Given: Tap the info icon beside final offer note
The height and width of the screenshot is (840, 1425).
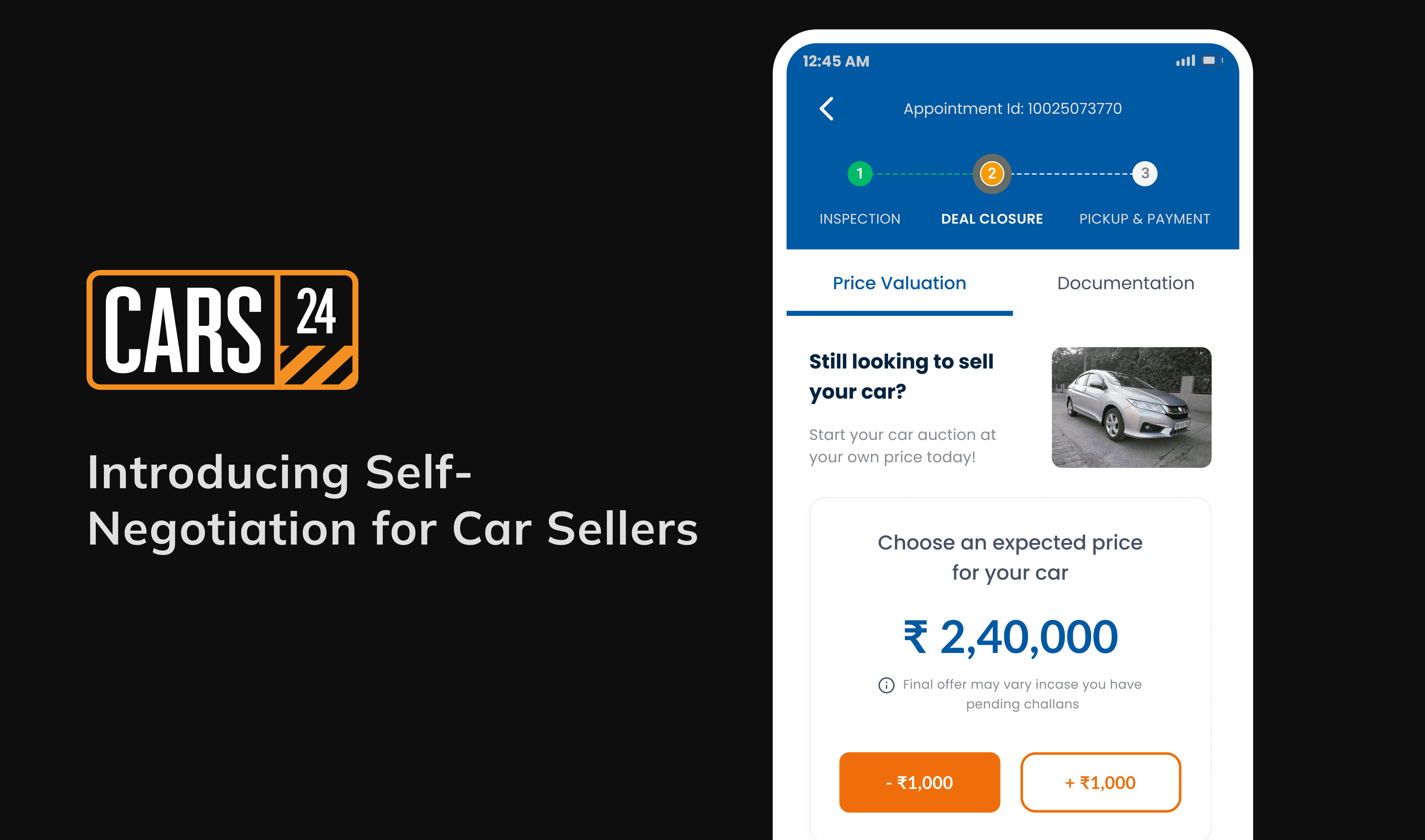Looking at the screenshot, I should point(886,685).
